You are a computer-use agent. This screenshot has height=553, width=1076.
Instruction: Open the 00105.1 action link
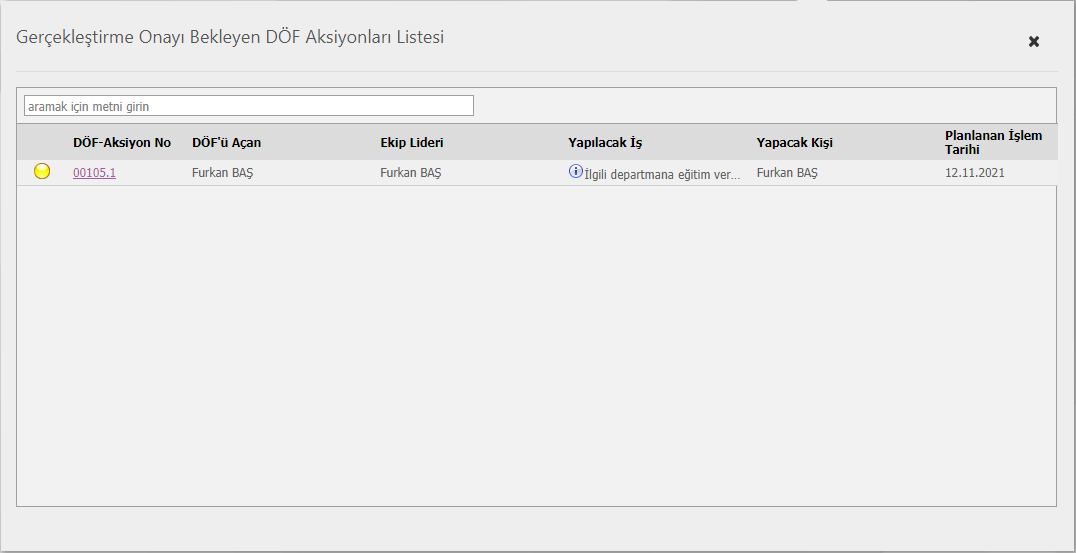[94, 173]
